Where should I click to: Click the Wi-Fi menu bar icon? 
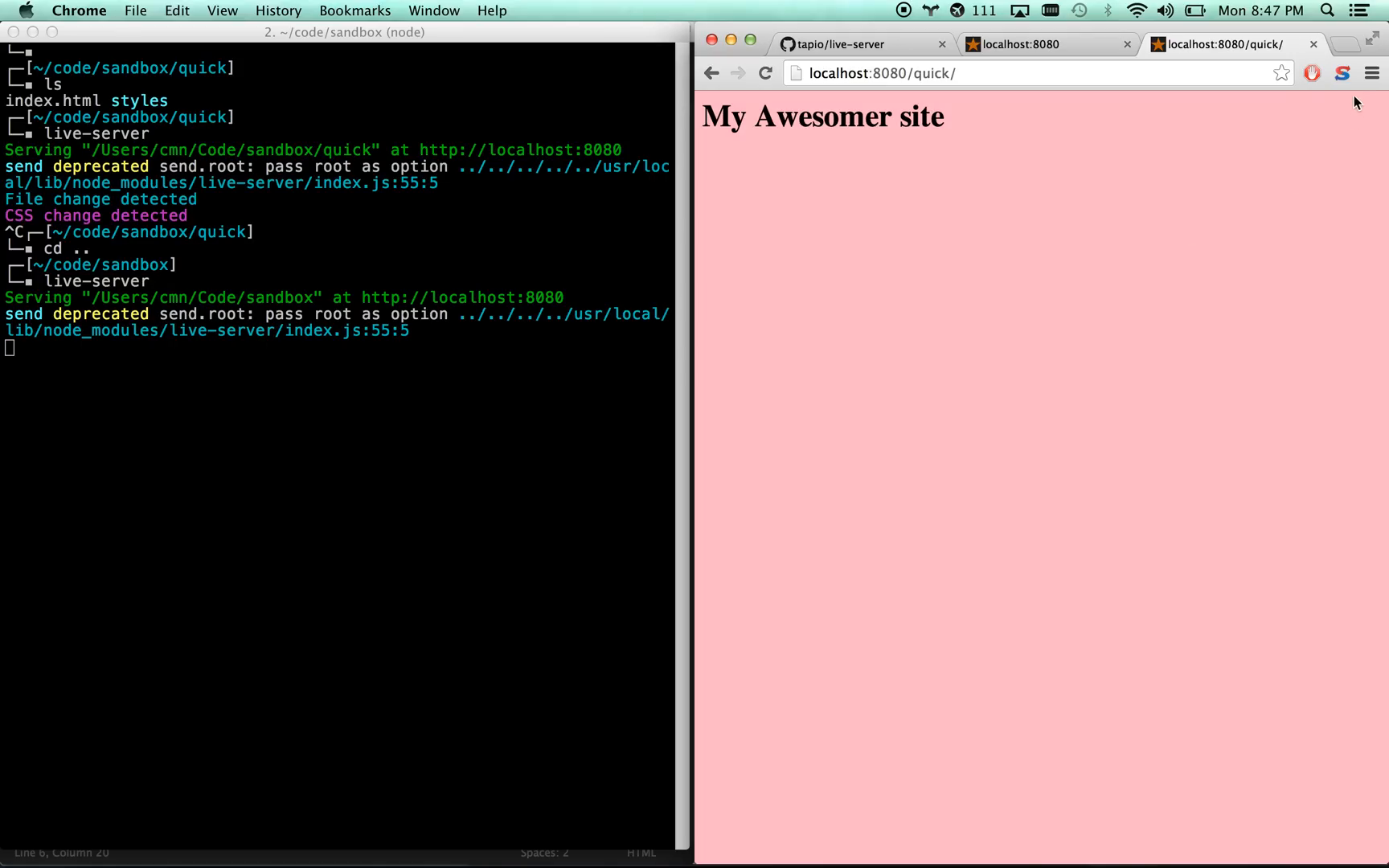1136,10
